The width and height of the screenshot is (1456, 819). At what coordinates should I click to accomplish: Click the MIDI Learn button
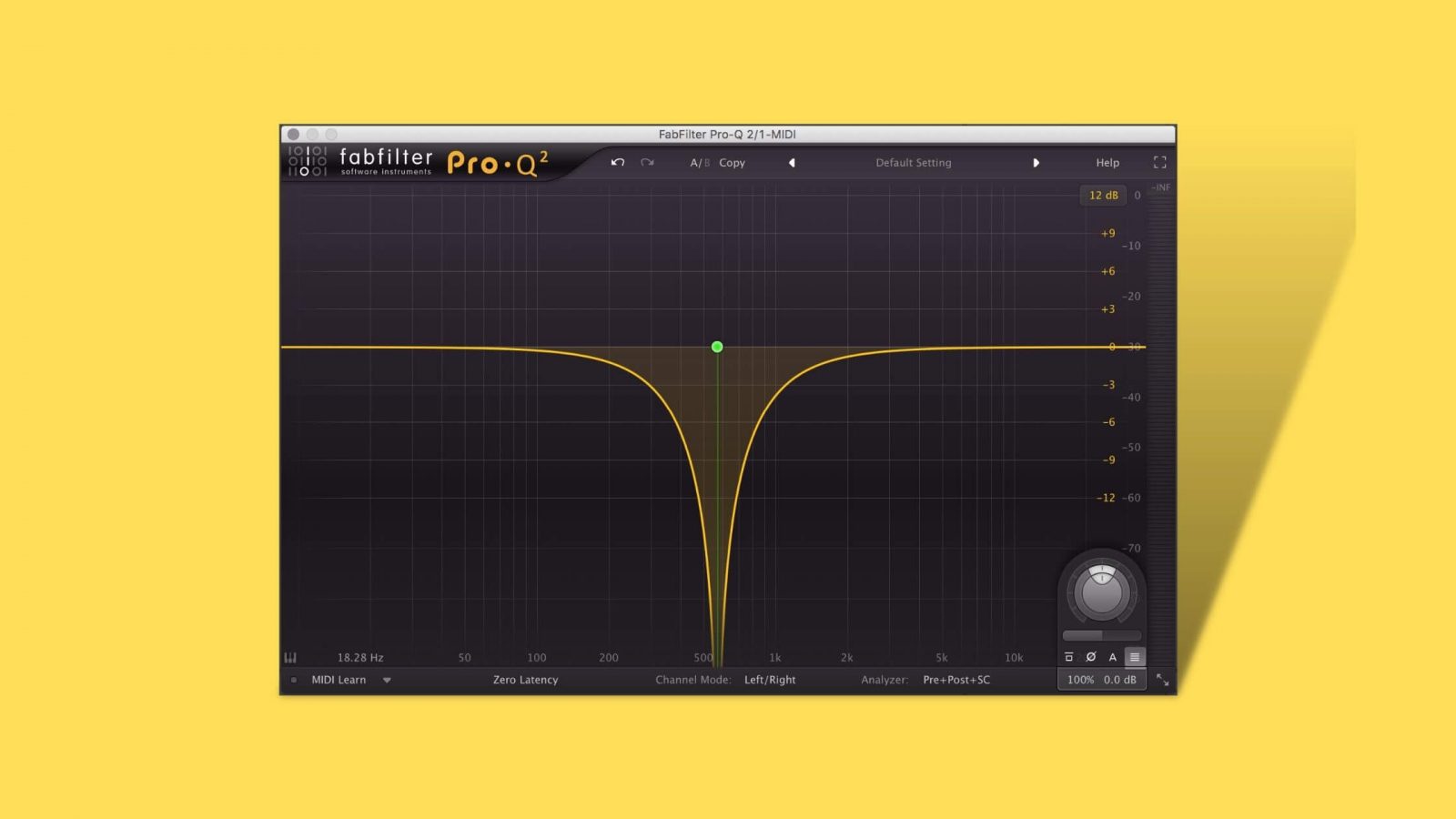[x=339, y=680]
